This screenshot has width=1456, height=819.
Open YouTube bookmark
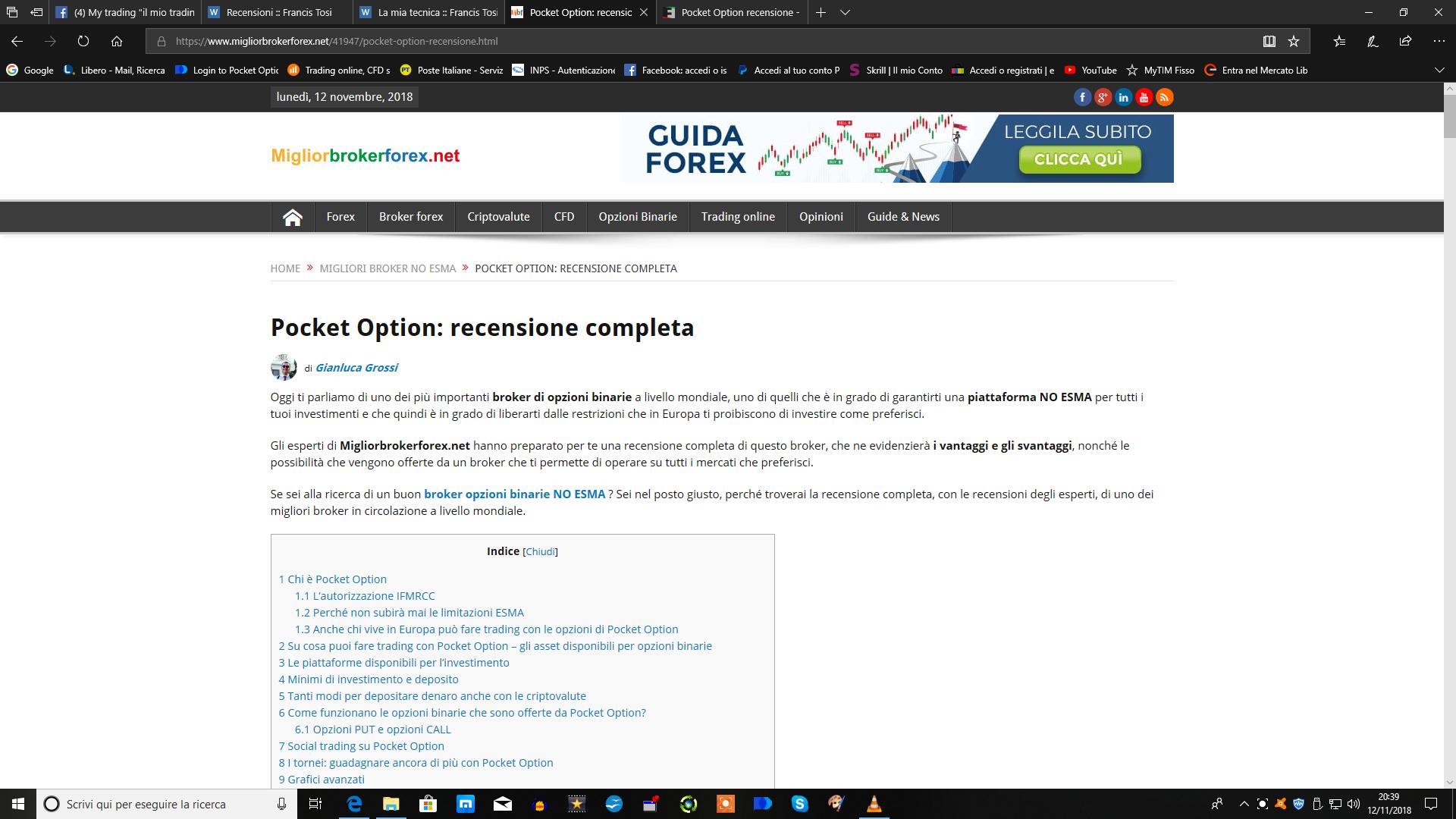pyautogui.click(x=1090, y=70)
